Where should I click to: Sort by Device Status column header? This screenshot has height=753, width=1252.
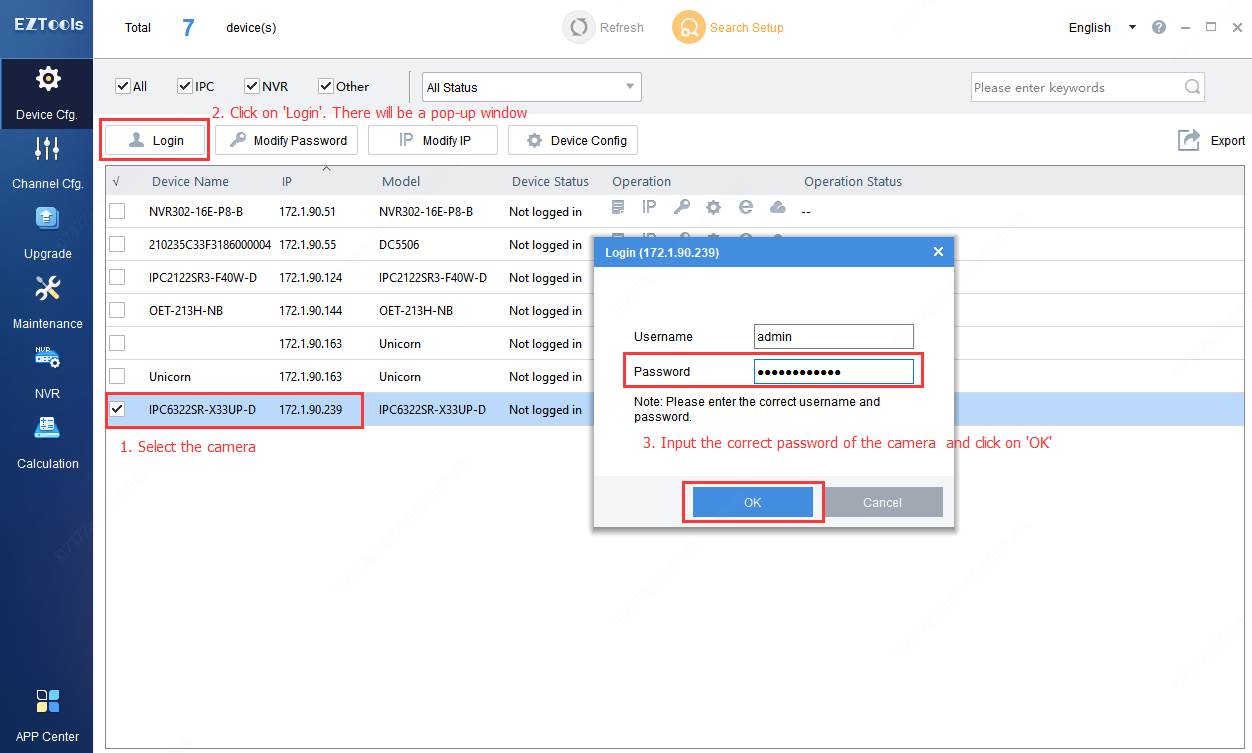pos(550,181)
